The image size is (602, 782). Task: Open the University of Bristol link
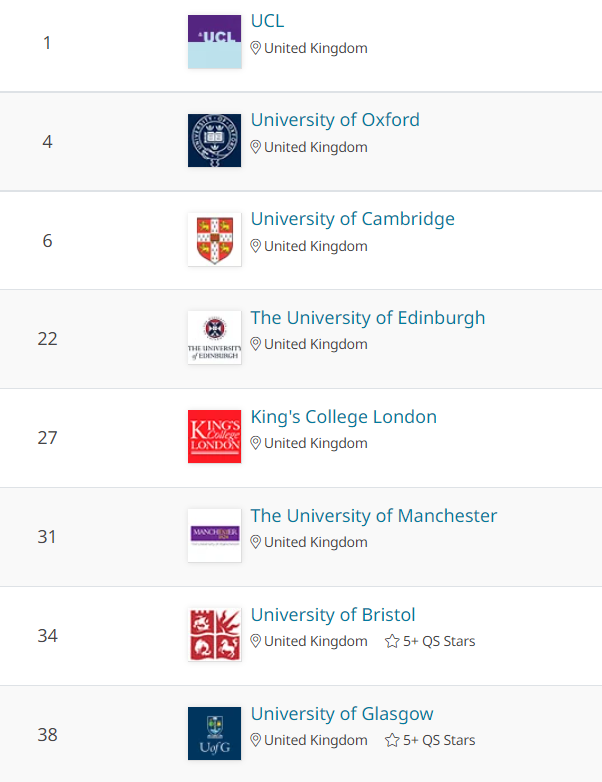pos(333,615)
